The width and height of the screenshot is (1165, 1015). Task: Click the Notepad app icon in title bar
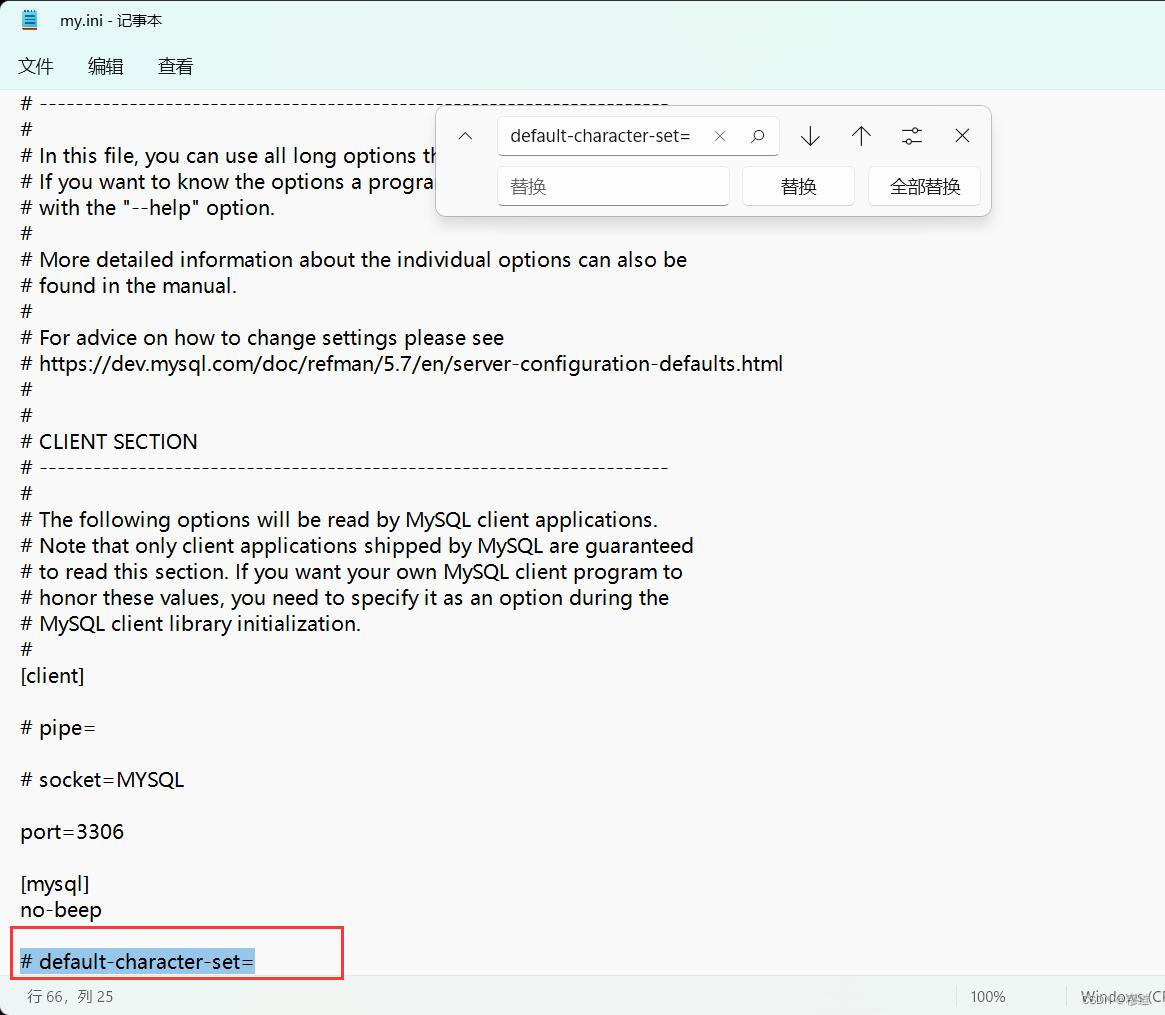(30, 20)
